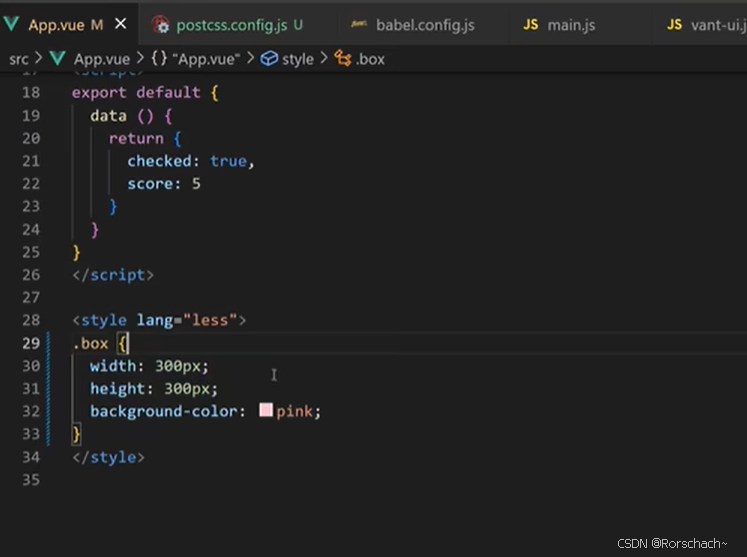Select style in the breadcrumb
This screenshot has height=557, width=747.
298,59
